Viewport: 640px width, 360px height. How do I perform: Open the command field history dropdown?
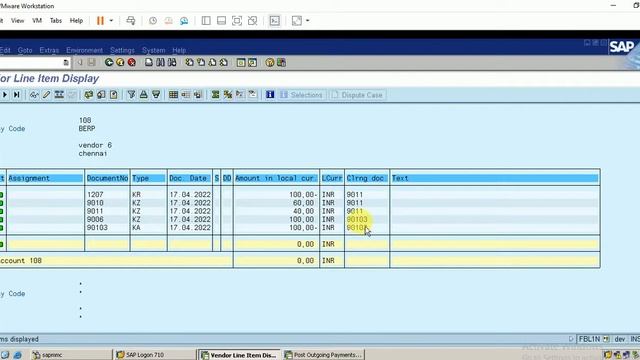coord(66,62)
